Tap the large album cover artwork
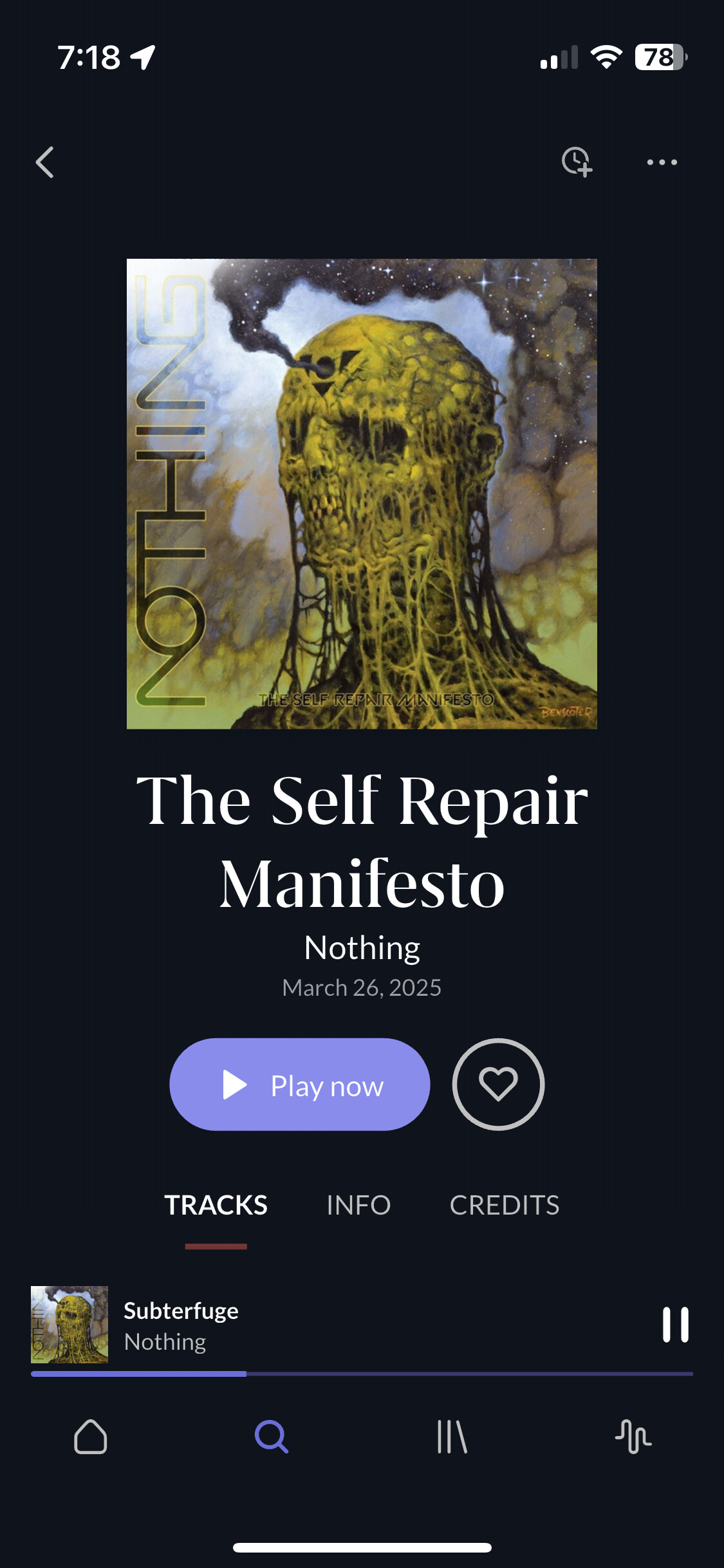This screenshot has height=1568, width=724. click(362, 494)
